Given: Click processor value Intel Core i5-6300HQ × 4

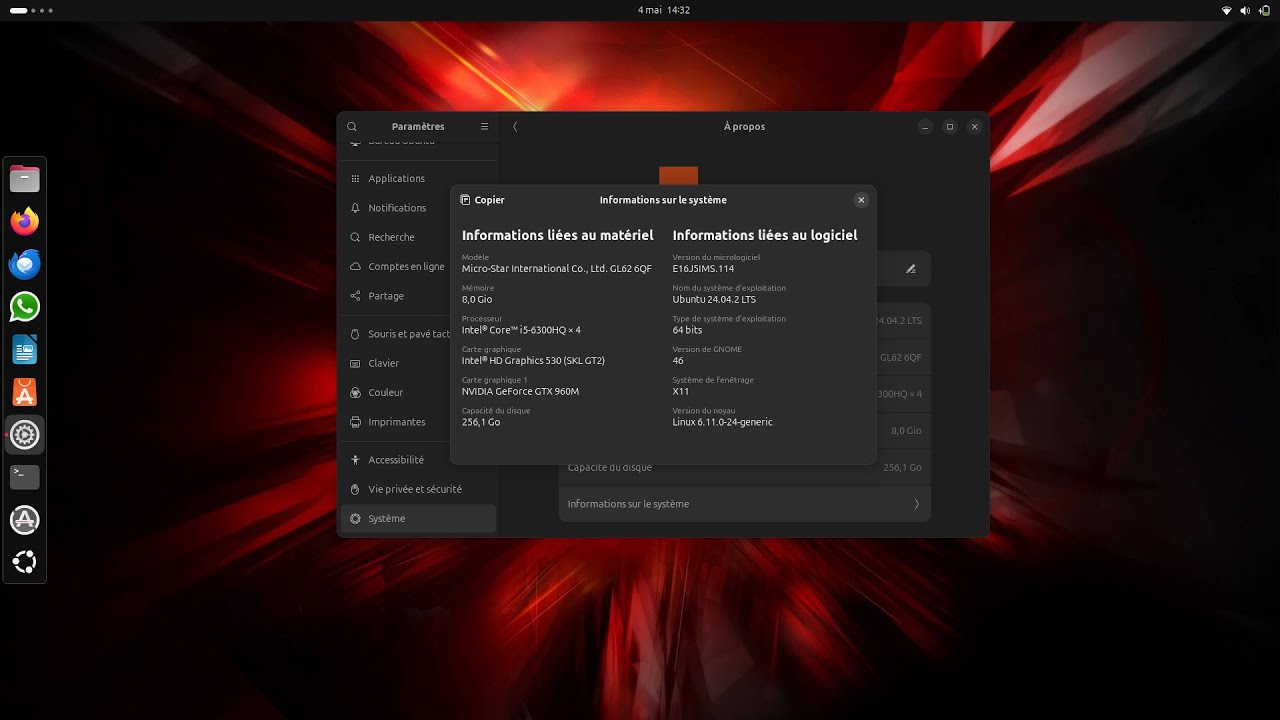Looking at the screenshot, I should click(521, 330).
